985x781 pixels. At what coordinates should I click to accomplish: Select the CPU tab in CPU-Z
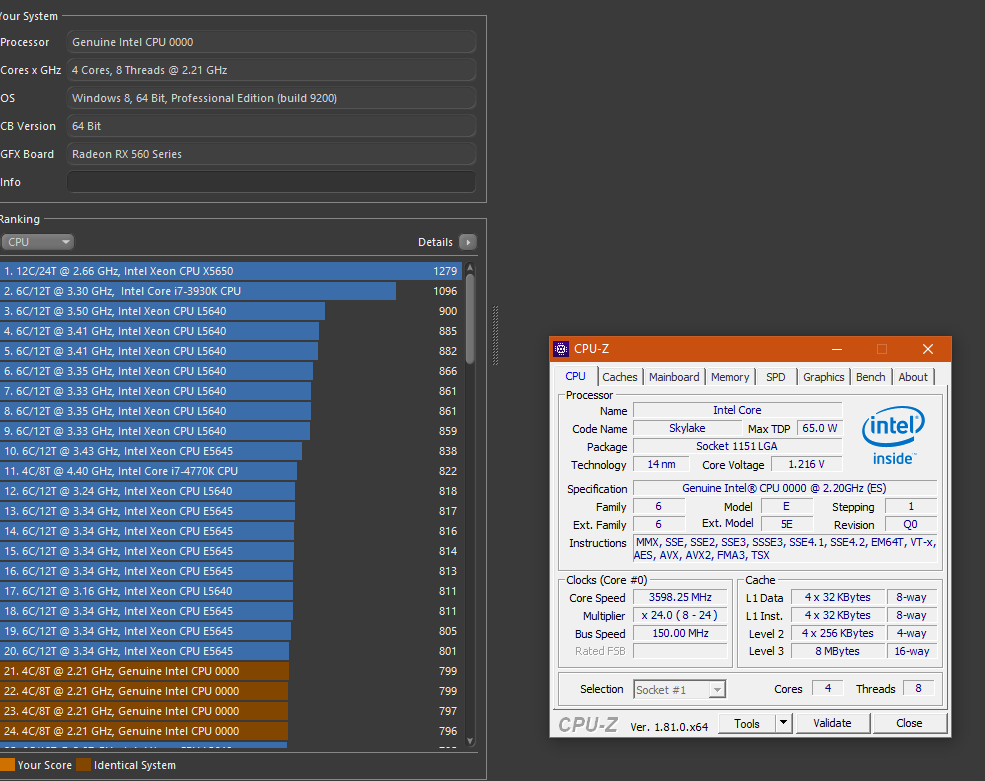575,376
